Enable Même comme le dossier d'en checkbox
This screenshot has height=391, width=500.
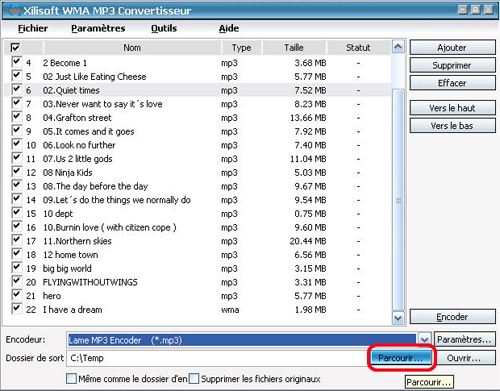71,379
